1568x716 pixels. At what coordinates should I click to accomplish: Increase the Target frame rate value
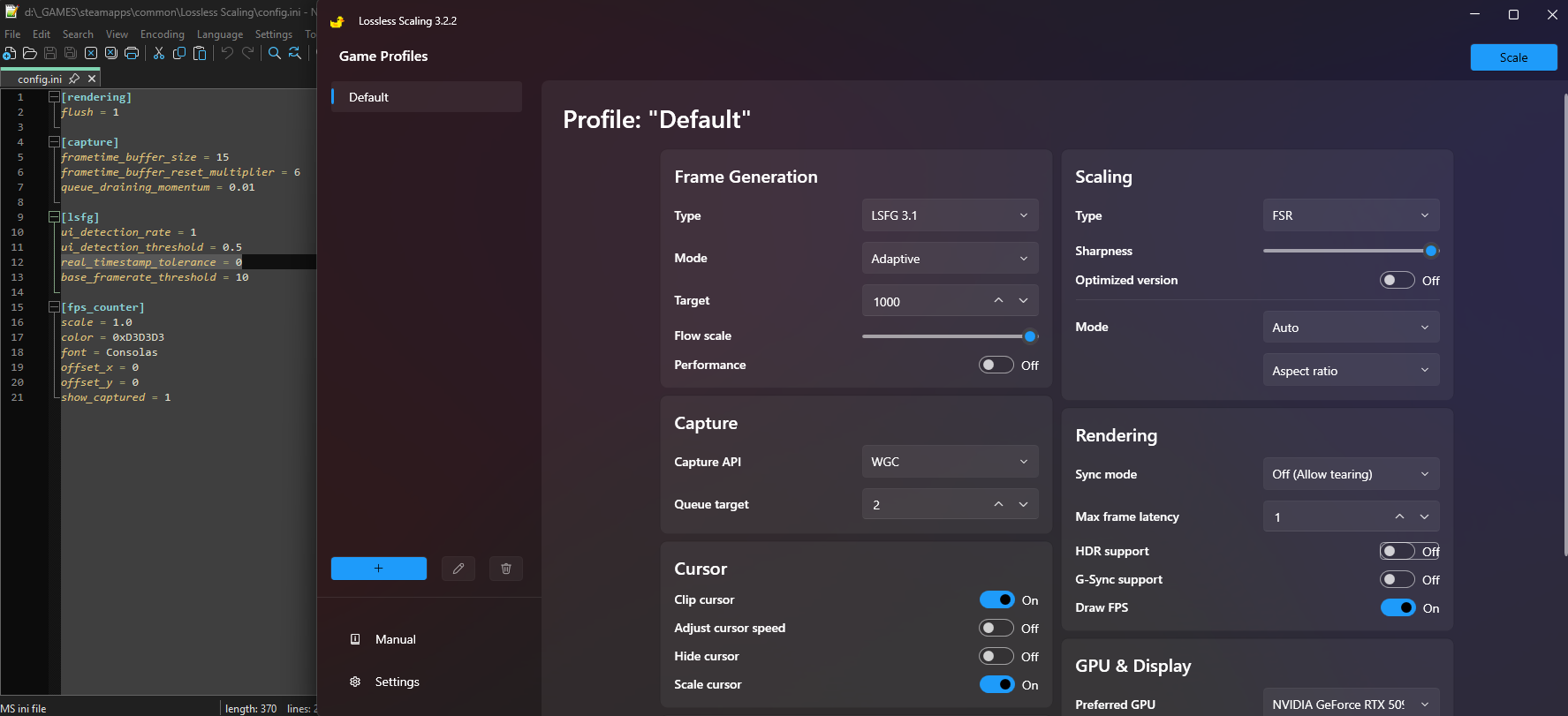tap(998, 301)
